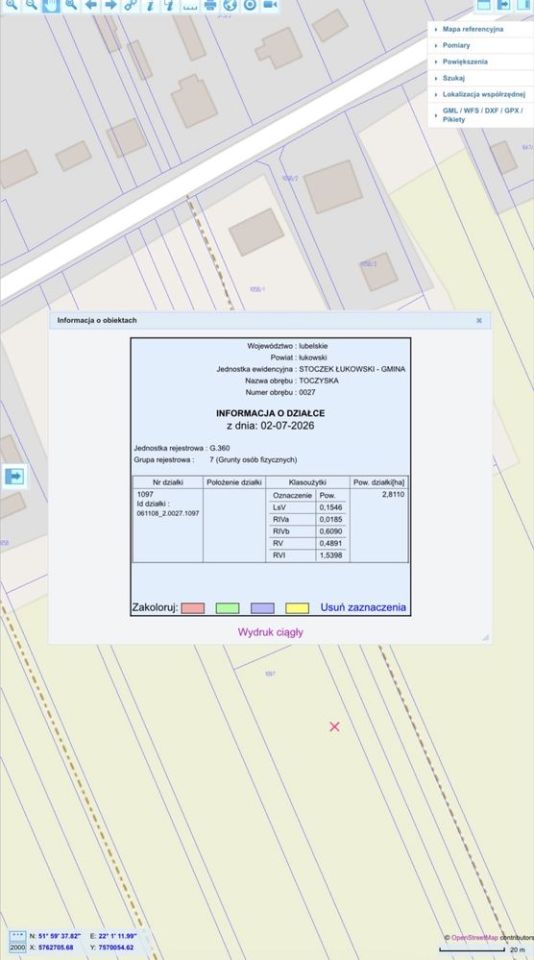Expand the Mapa referencyjna section
Screen dimensions: 534x960
[473, 29]
